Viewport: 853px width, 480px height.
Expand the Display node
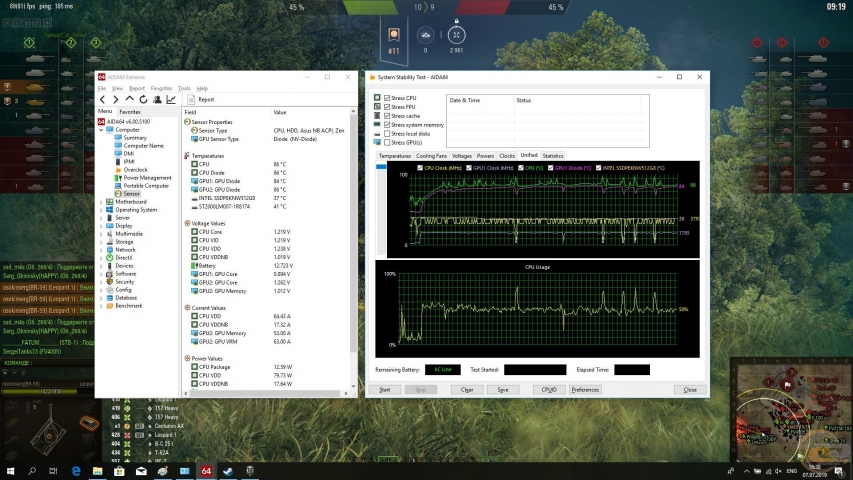tap(101, 226)
